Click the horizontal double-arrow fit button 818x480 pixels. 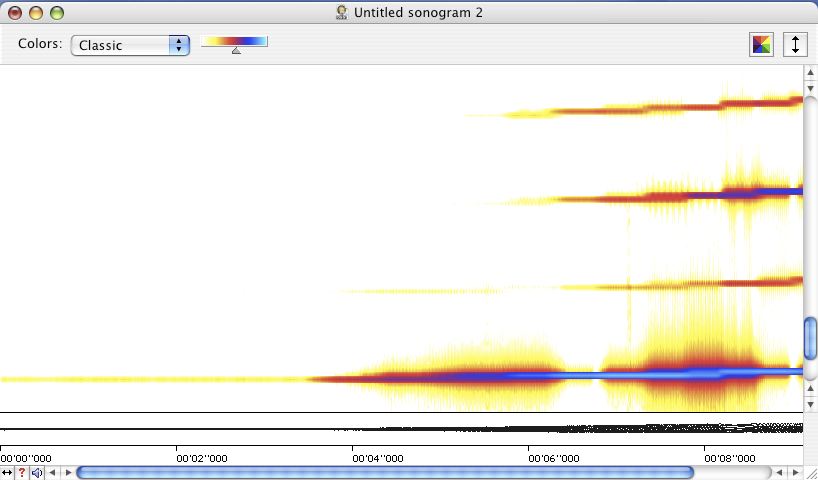(x=7, y=473)
